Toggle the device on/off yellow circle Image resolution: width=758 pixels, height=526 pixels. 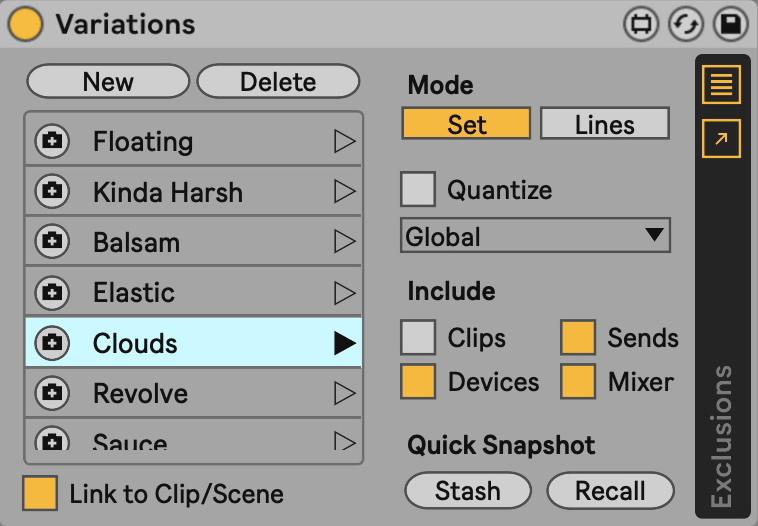point(25,24)
